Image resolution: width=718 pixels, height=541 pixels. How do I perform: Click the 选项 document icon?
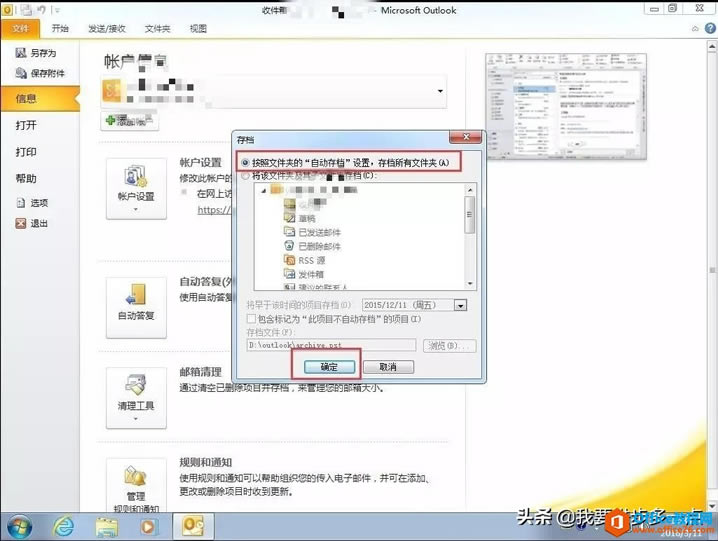(21, 202)
